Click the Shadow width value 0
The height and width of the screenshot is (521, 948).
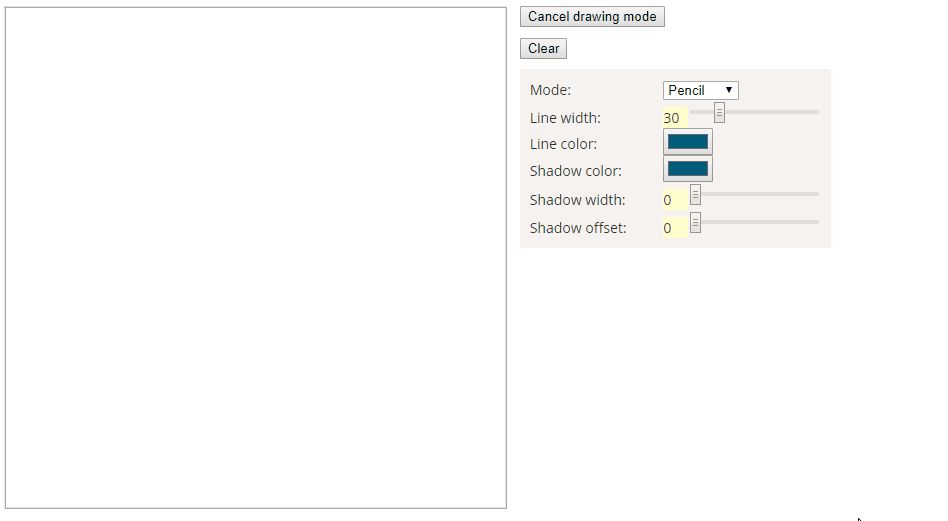click(668, 200)
